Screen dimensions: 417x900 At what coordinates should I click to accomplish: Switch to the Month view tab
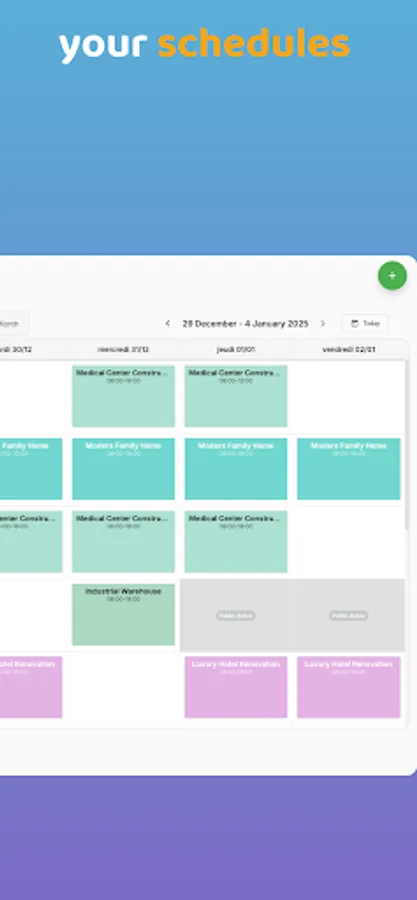pyautogui.click(x=11, y=324)
